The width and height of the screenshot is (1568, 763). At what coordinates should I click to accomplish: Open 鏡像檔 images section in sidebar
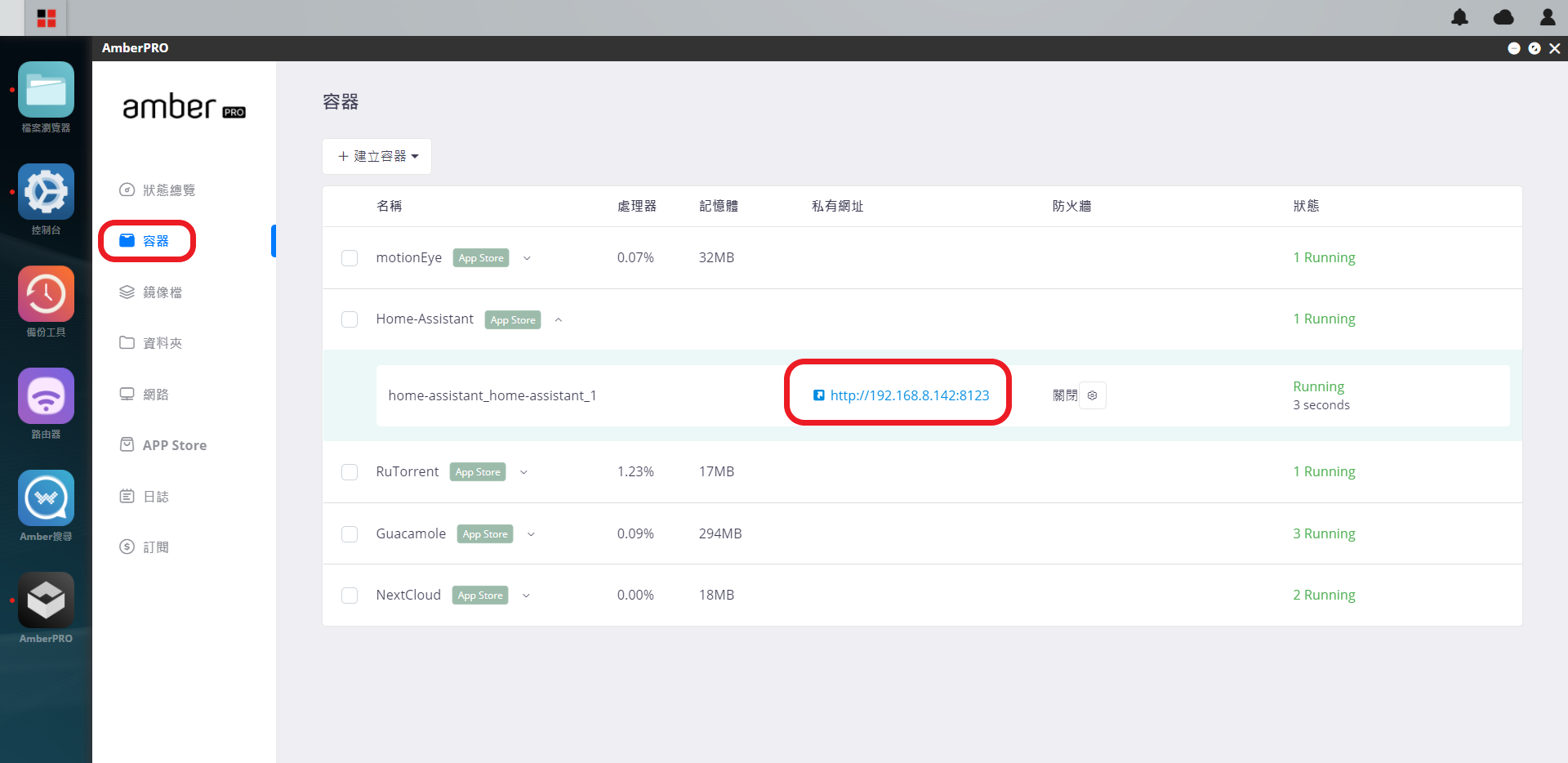click(151, 292)
